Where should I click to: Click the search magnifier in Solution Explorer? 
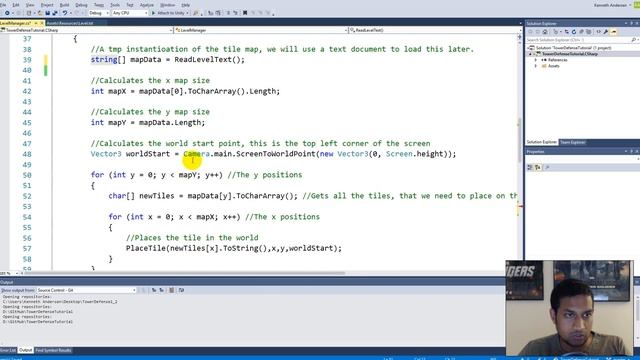click(x=633, y=40)
